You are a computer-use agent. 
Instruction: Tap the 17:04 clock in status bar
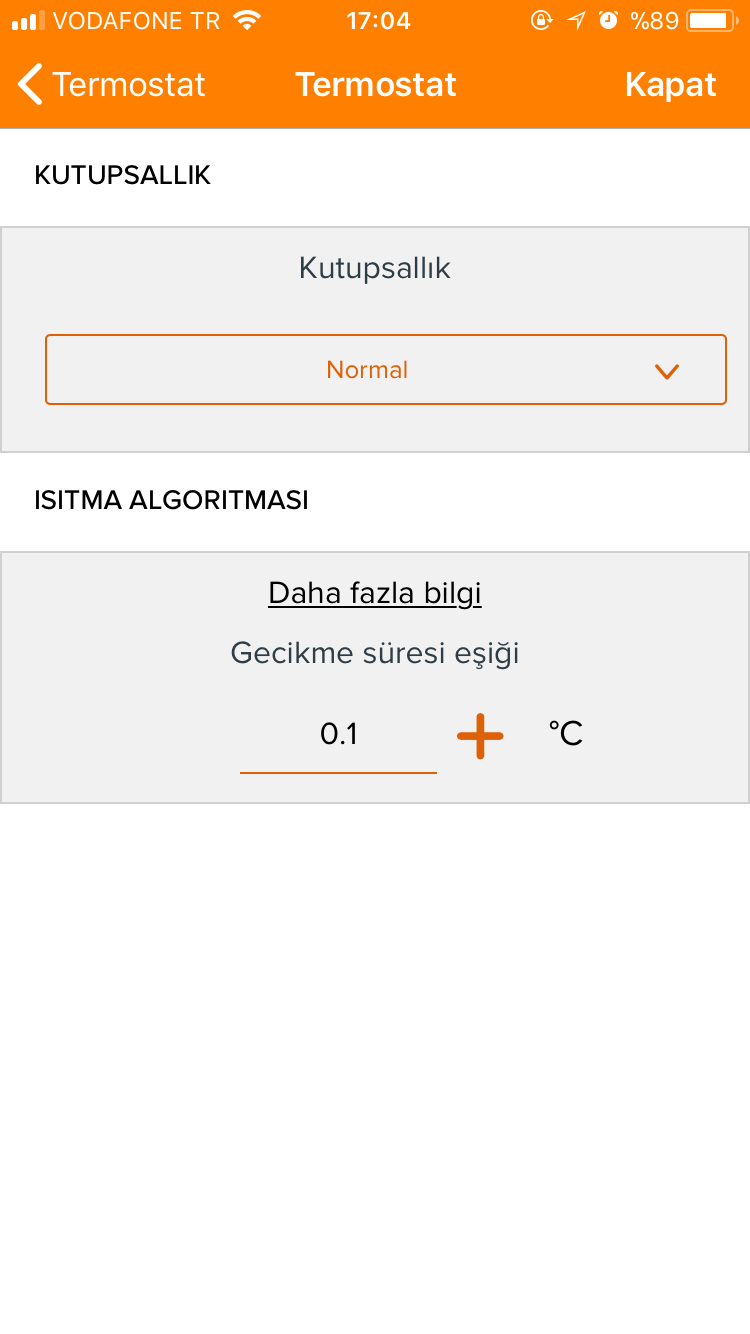(x=378, y=21)
